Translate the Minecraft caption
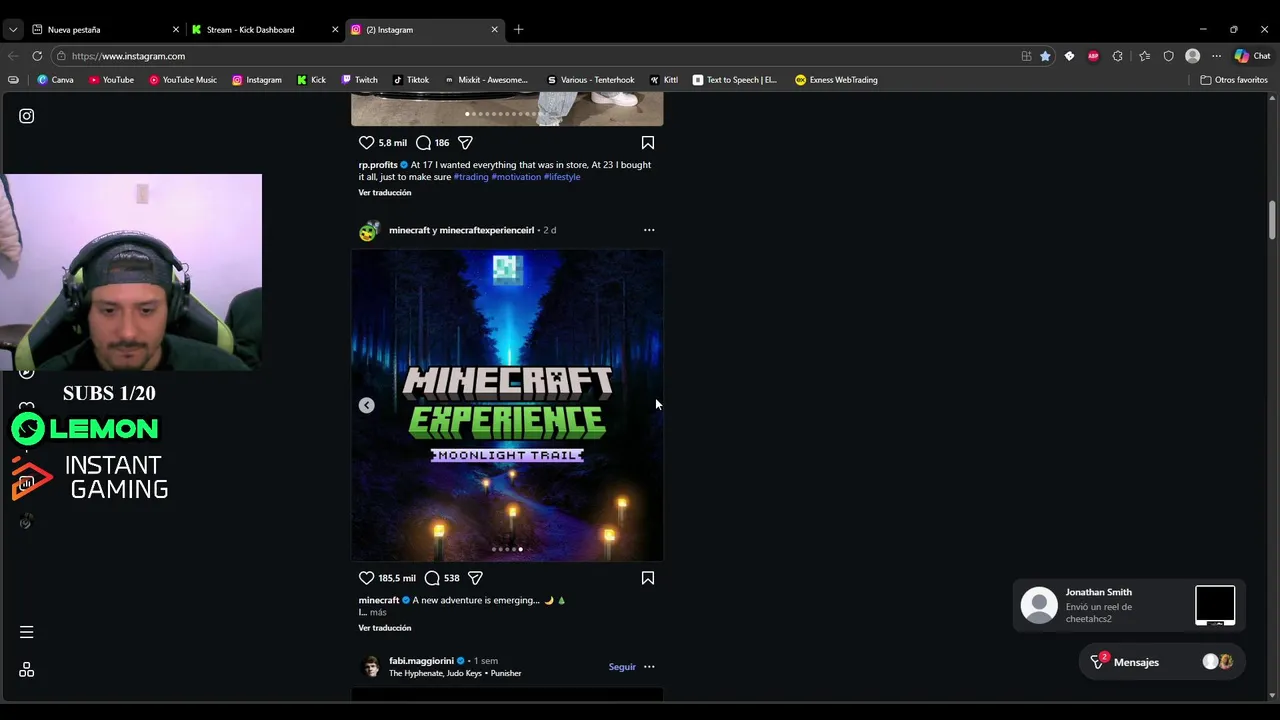The height and width of the screenshot is (720, 1280). click(x=385, y=628)
